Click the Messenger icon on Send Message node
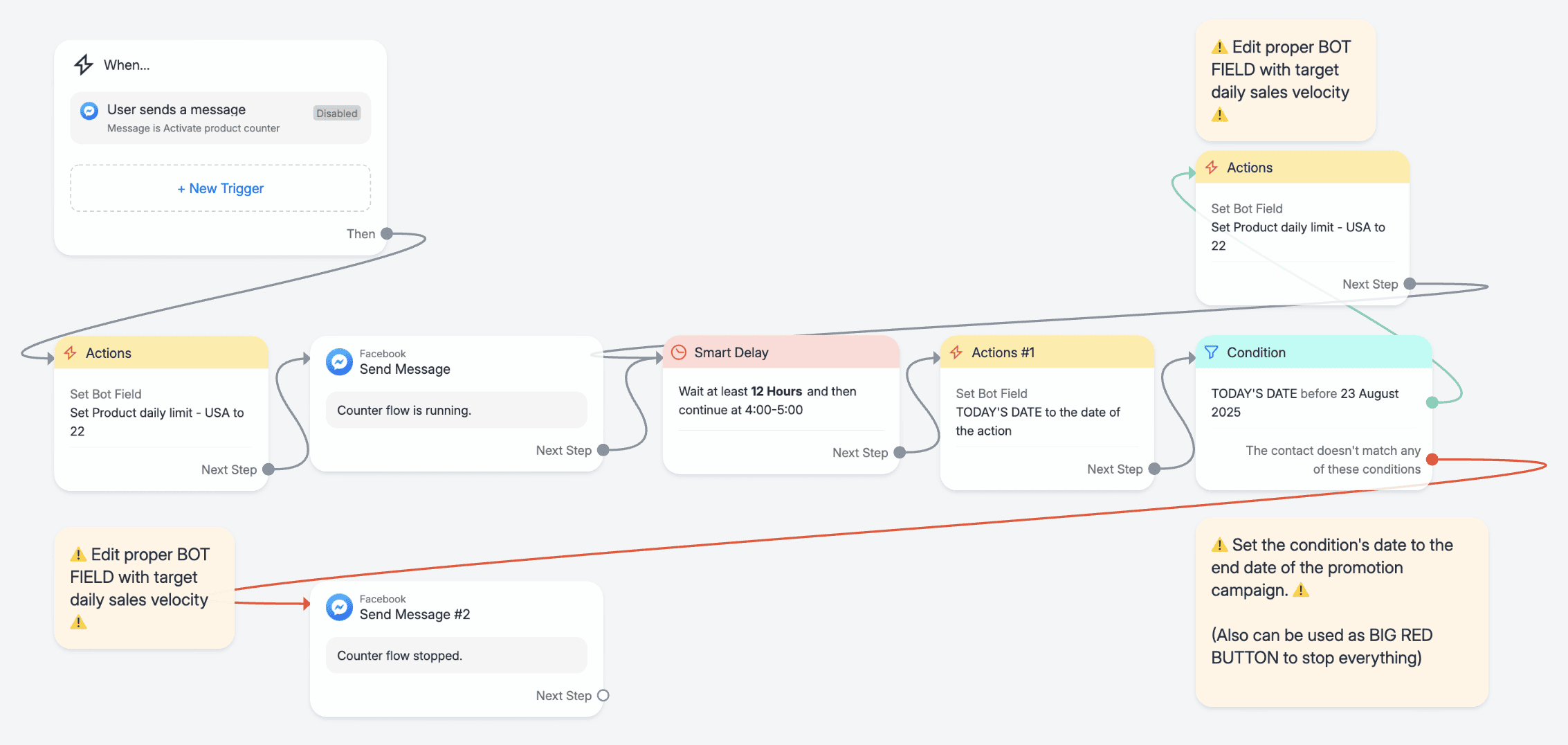Screen dimensions: 1568x745 pyautogui.click(x=339, y=361)
